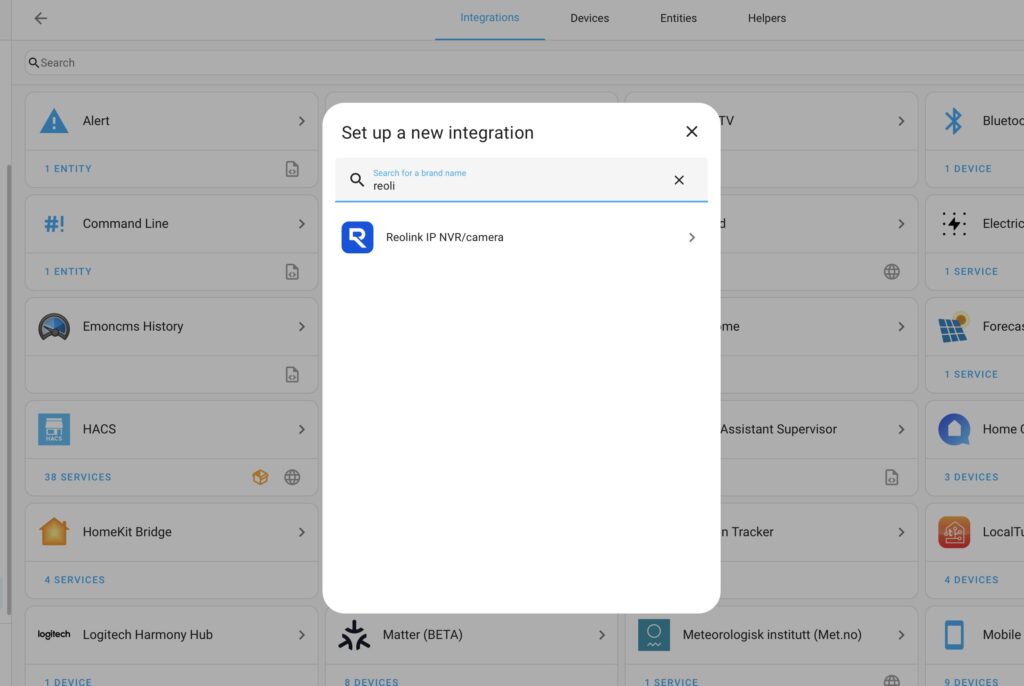
Task: Click the YAML file icon on Emoncms History card
Action: pyautogui.click(x=292, y=374)
